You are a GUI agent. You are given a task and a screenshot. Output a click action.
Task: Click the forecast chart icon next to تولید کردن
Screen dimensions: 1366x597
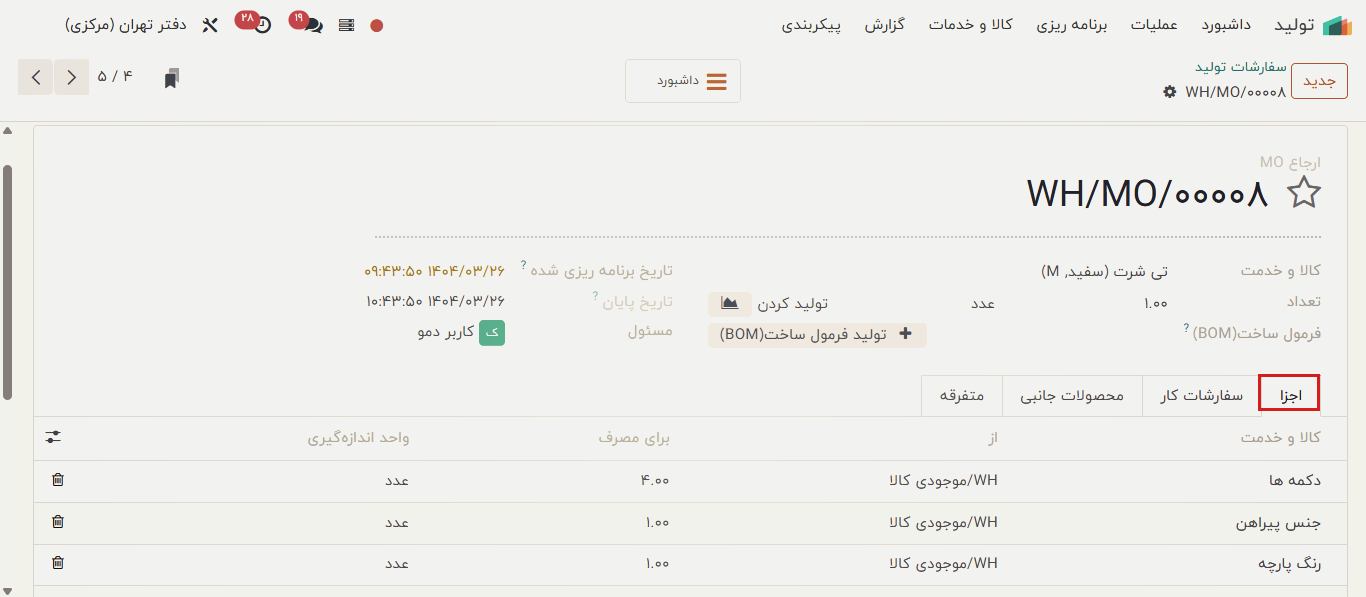[x=730, y=303]
